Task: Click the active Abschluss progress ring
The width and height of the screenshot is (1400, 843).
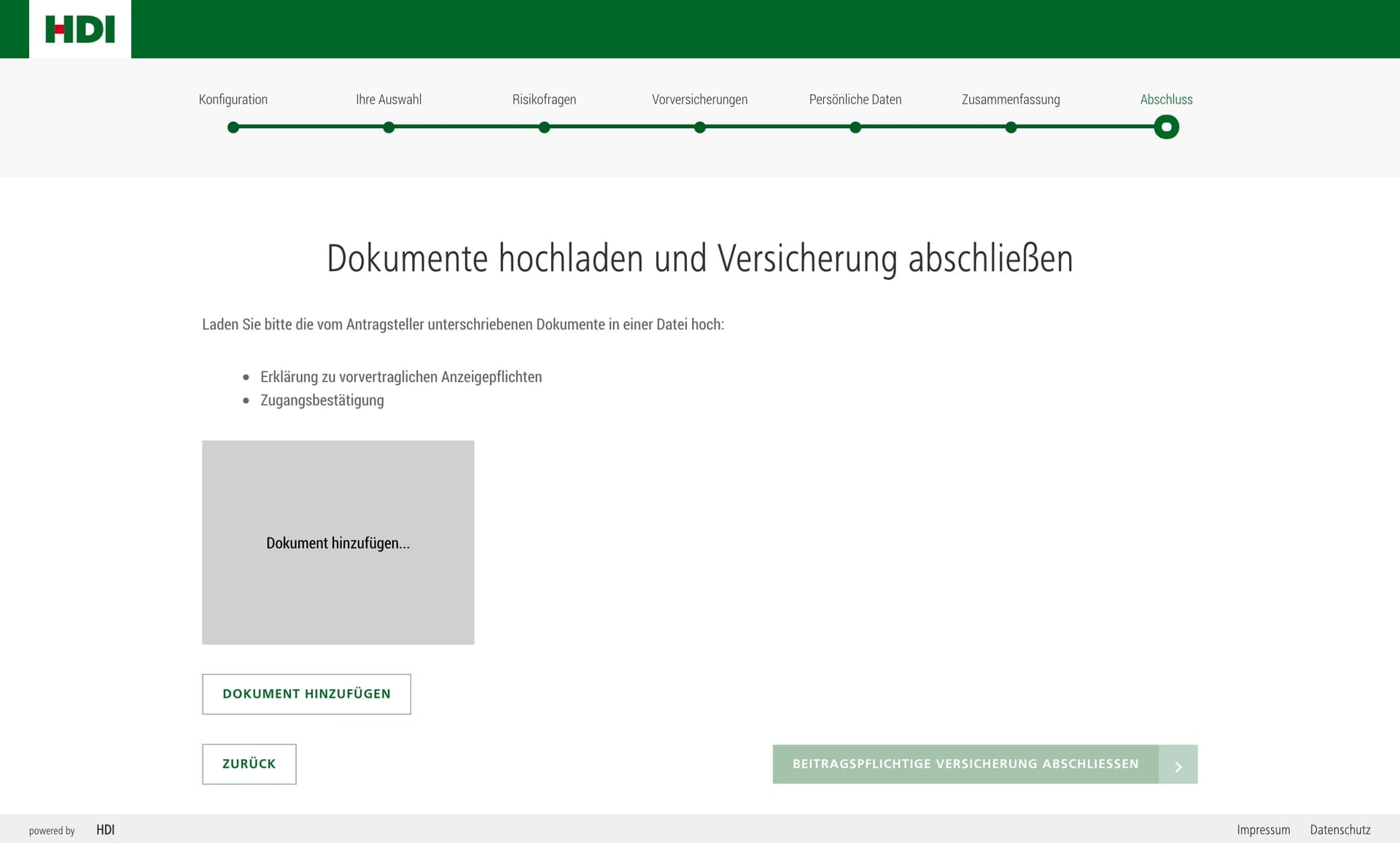Action: coord(1167,128)
